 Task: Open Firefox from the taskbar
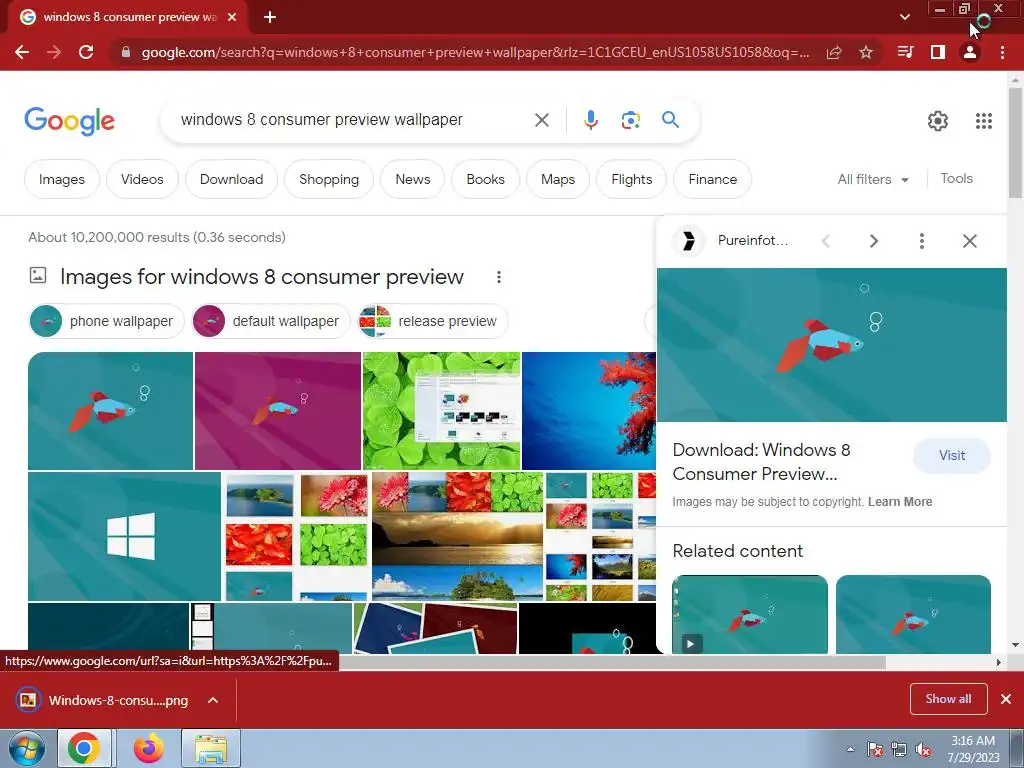click(149, 748)
